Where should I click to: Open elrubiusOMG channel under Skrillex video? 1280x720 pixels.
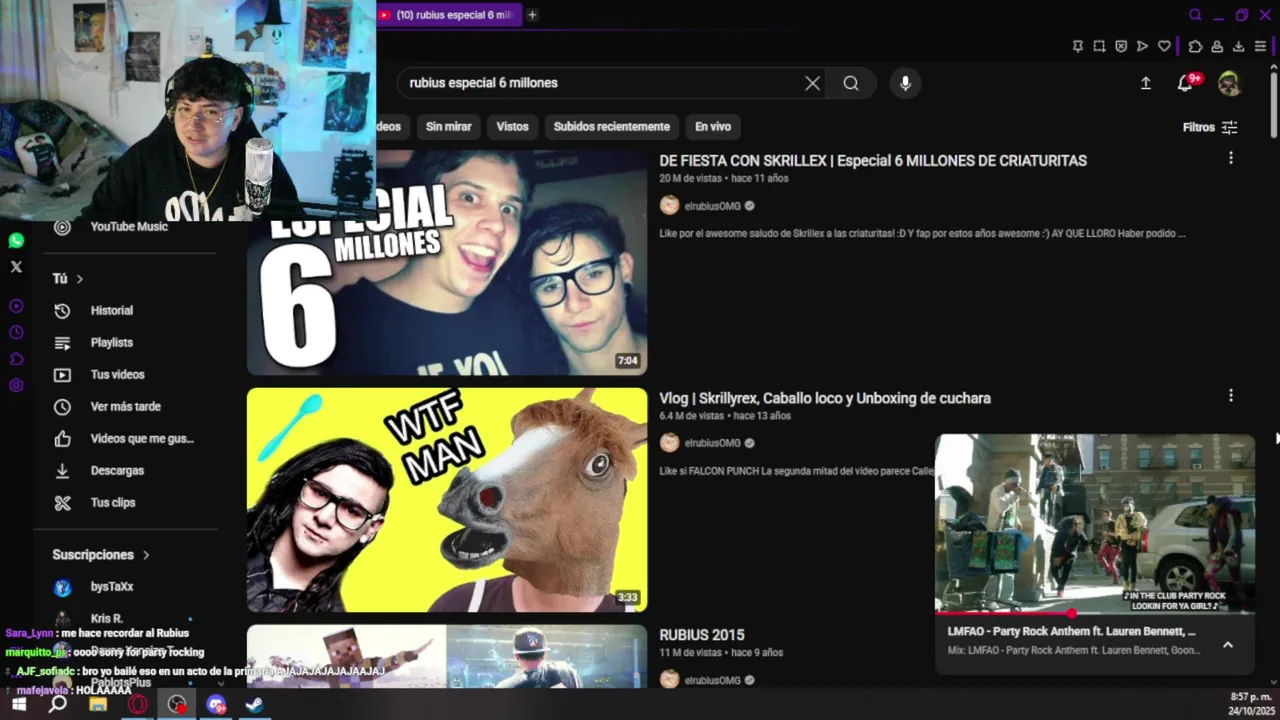712,206
